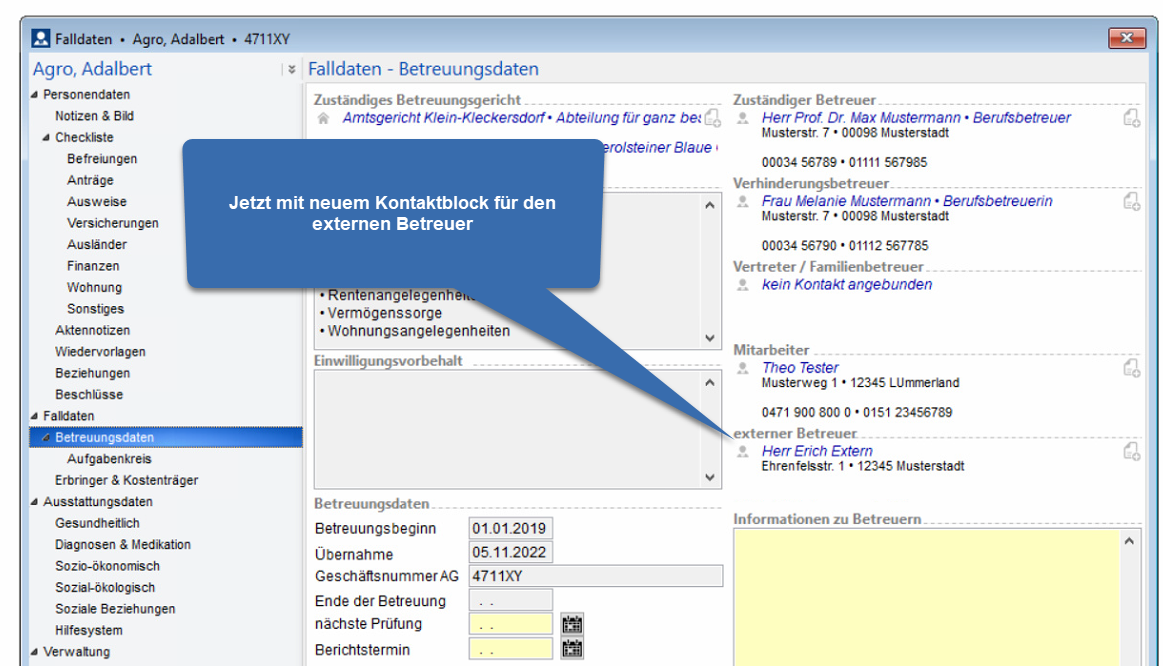
Task: Collapse the Ausstattungsdaten tree node
Action: [34, 501]
